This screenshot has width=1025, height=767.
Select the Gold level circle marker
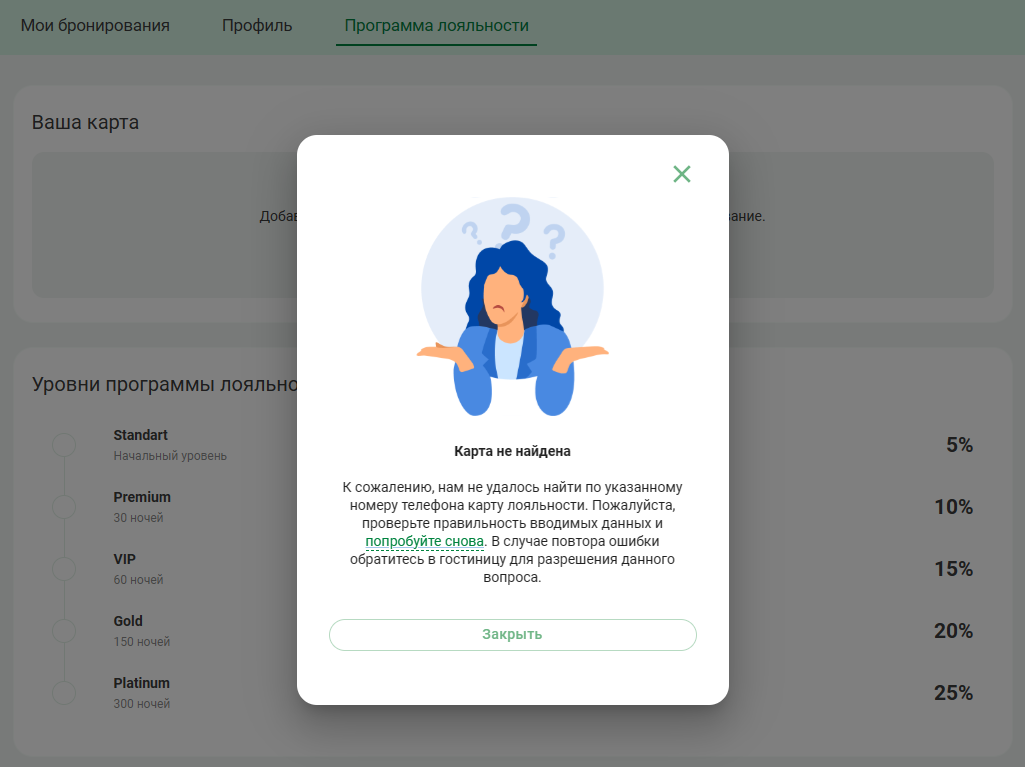tap(64, 631)
